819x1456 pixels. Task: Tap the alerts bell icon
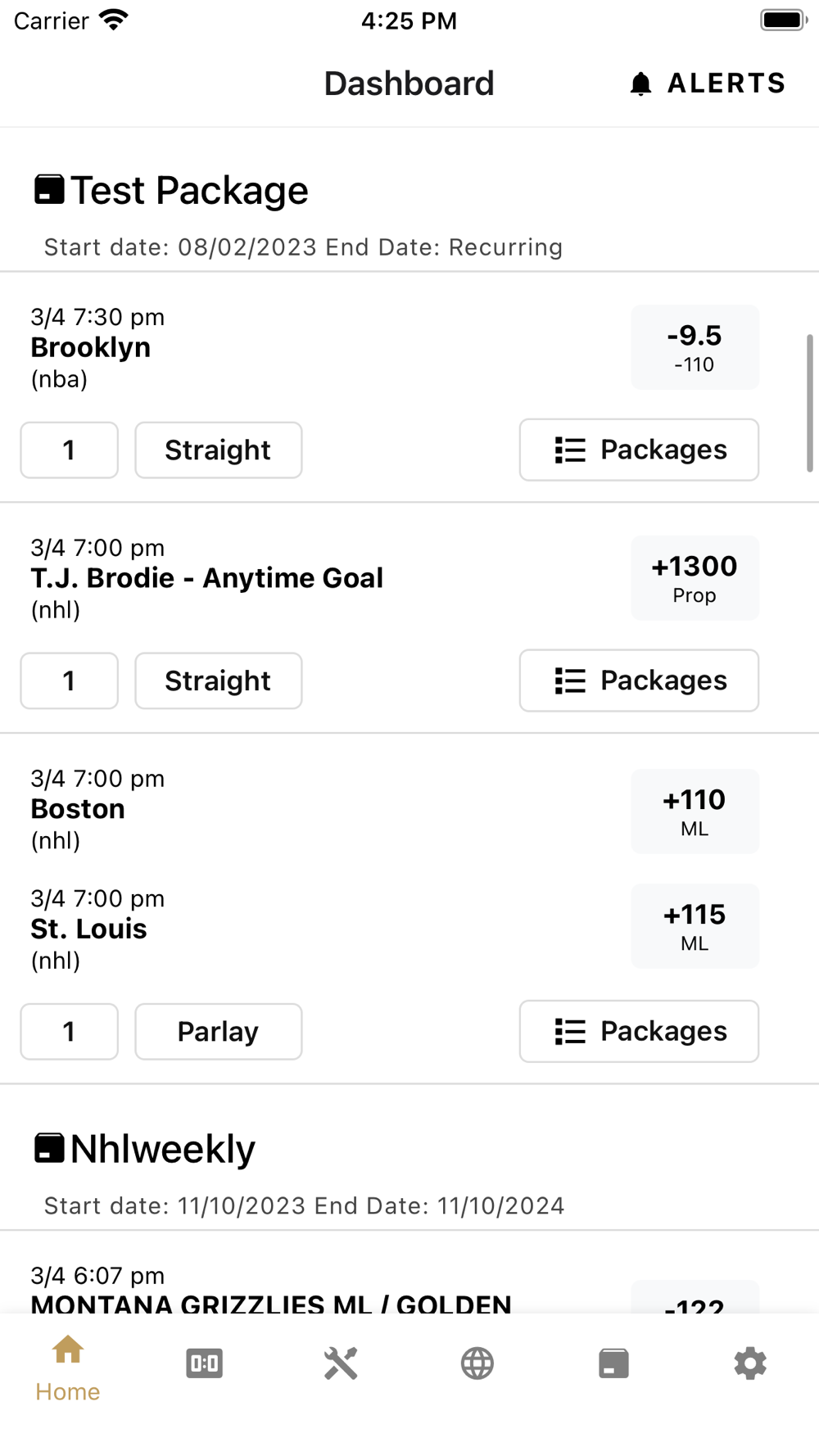[640, 84]
